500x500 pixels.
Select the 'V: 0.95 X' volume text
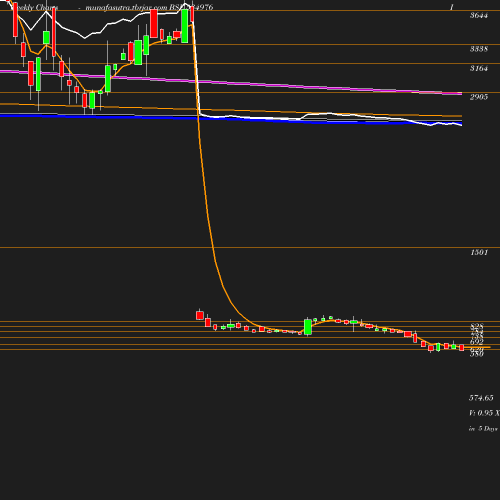click(x=484, y=413)
